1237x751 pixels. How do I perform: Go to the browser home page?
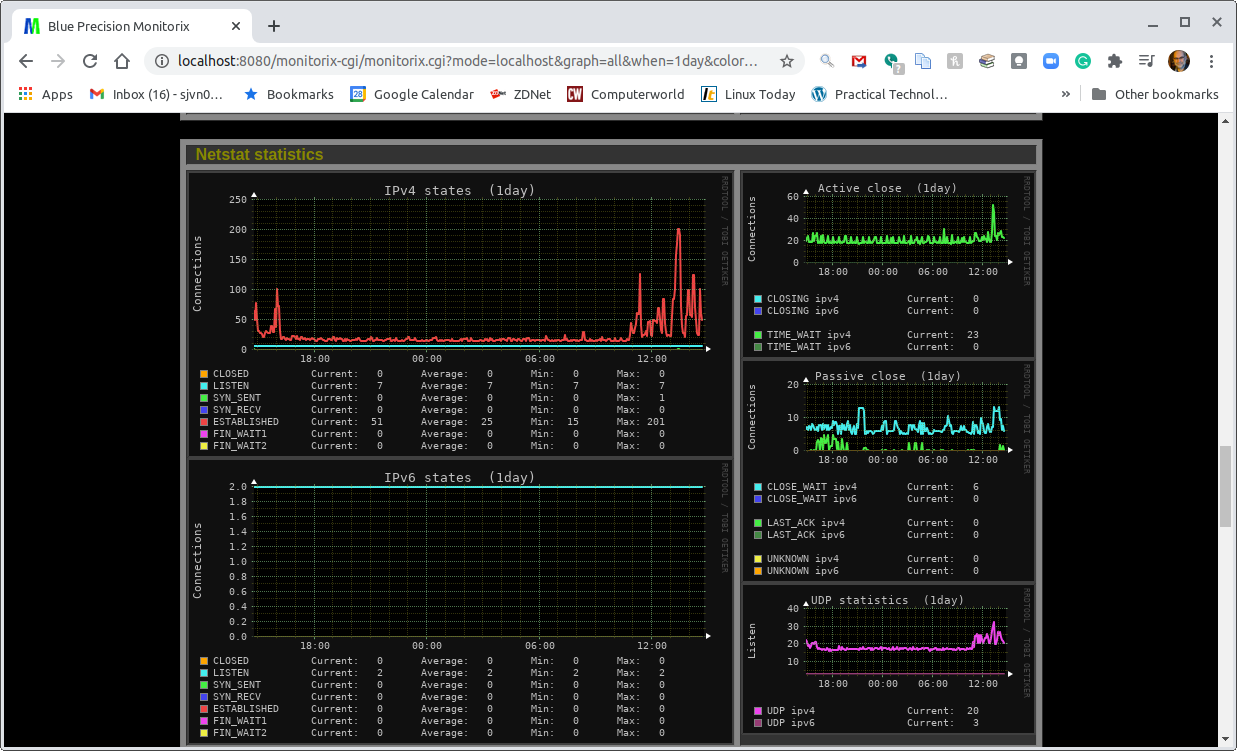point(122,61)
